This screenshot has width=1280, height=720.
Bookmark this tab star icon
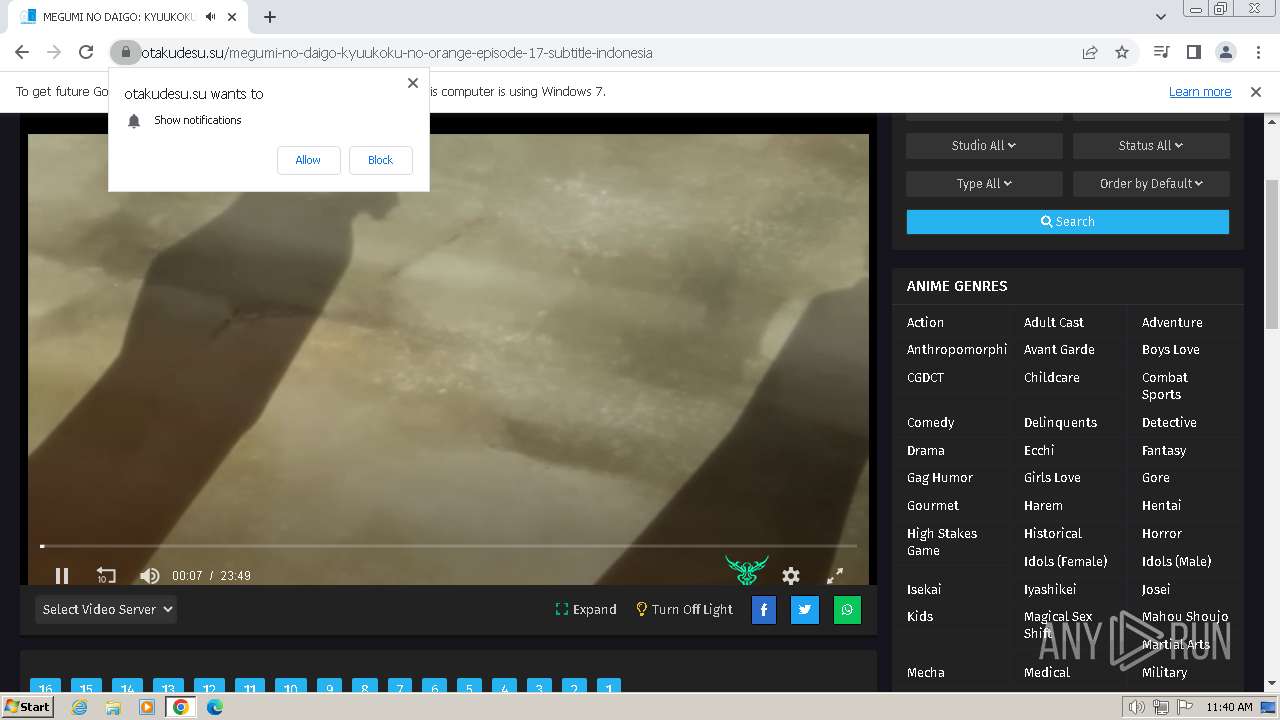point(1122,52)
